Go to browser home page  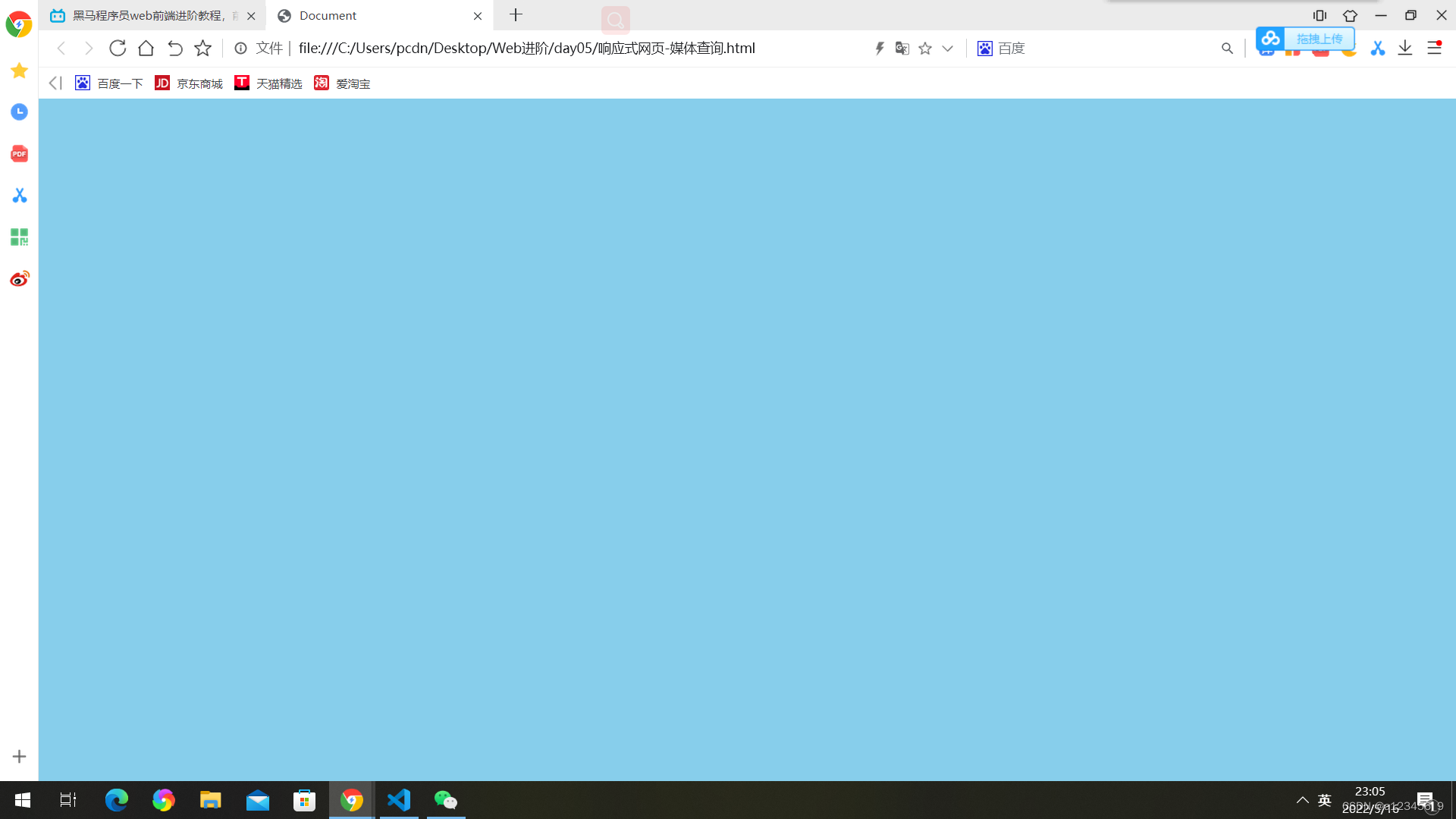(146, 48)
